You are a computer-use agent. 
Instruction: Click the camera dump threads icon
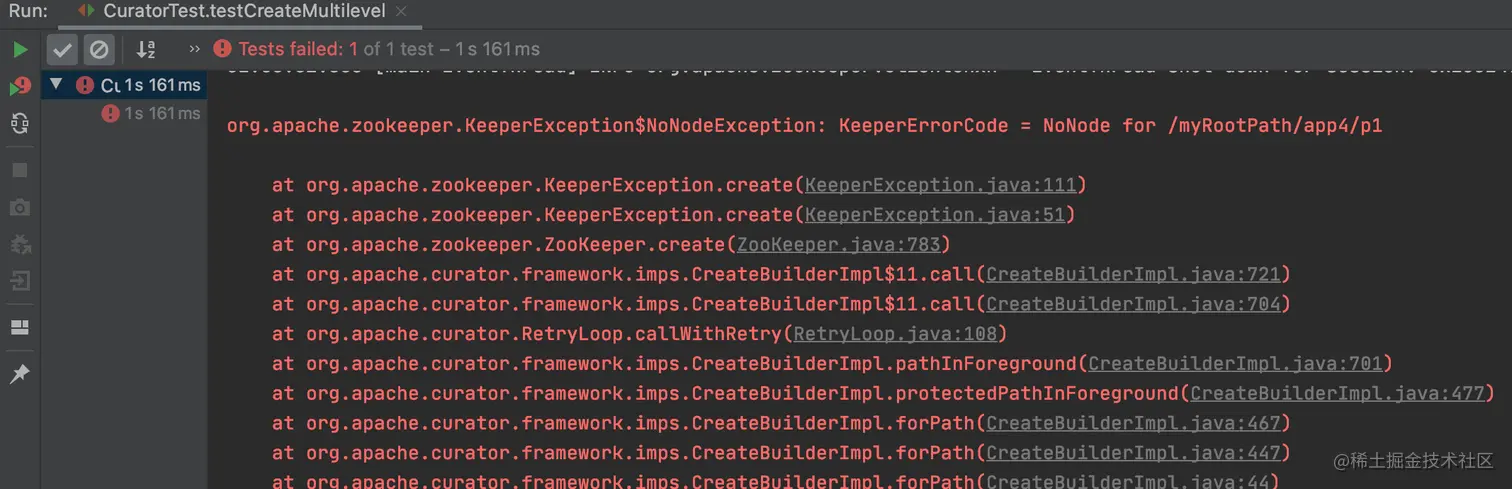[20, 207]
